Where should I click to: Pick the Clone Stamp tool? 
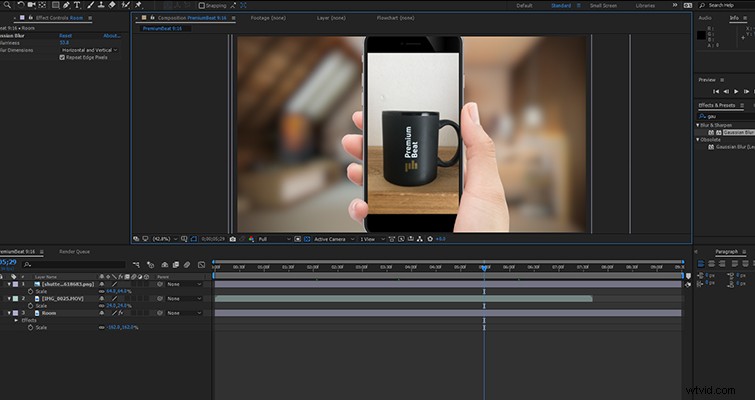tap(101, 5)
